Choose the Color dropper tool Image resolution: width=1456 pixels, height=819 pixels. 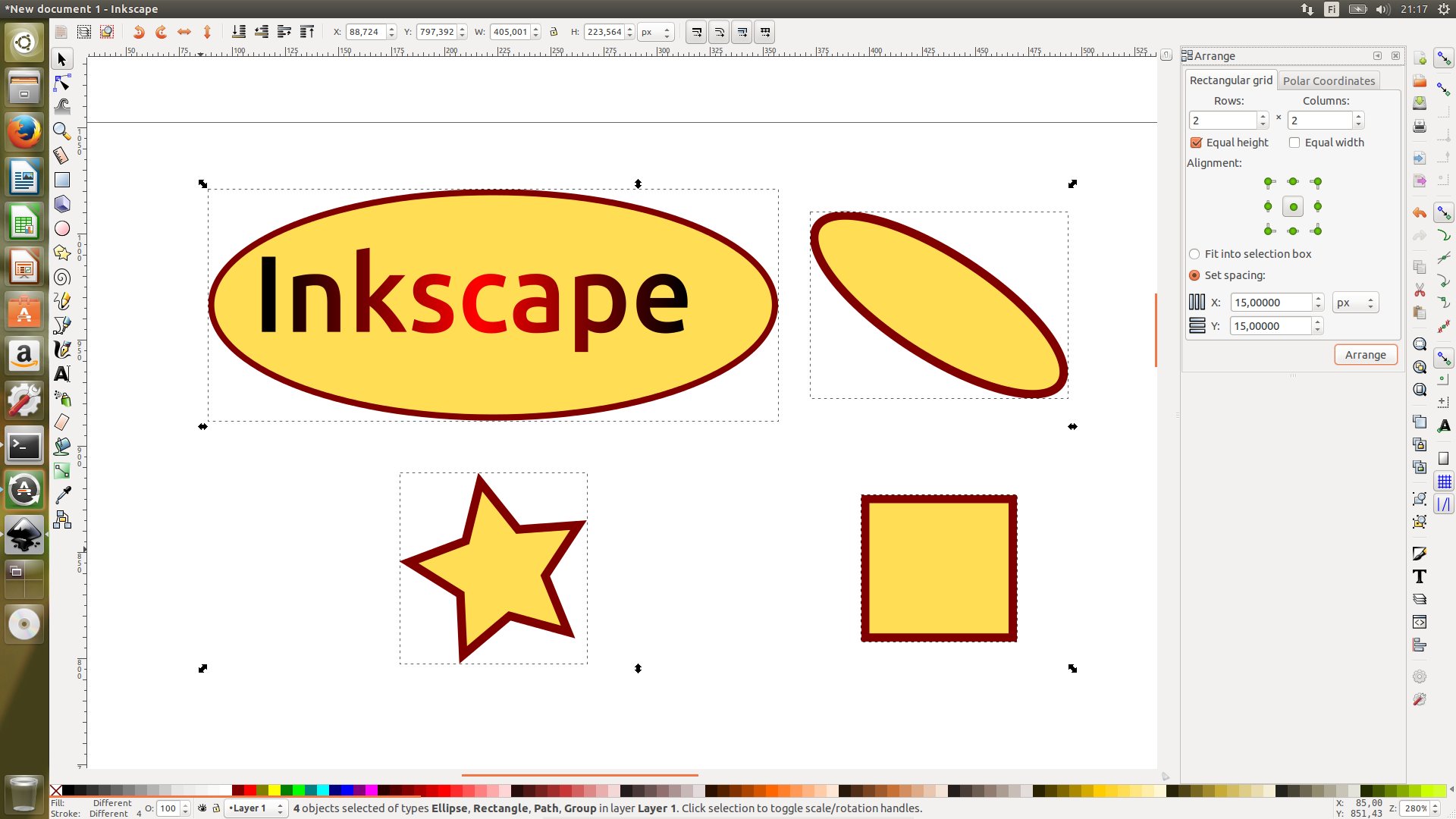[x=62, y=495]
